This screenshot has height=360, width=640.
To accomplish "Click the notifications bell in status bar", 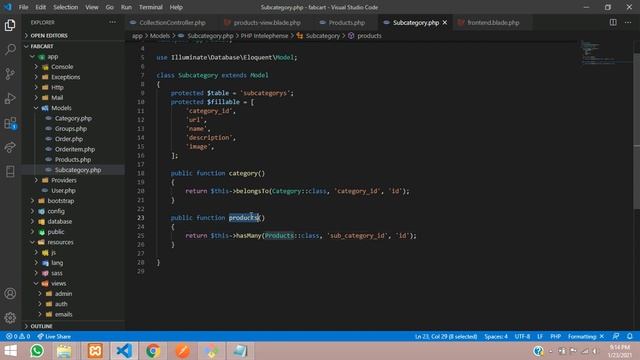I will click(630, 336).
